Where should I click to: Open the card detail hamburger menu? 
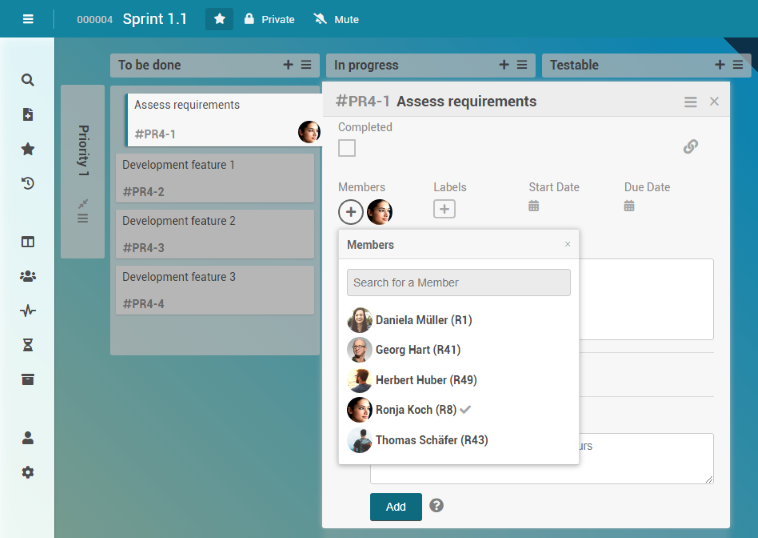690,102
